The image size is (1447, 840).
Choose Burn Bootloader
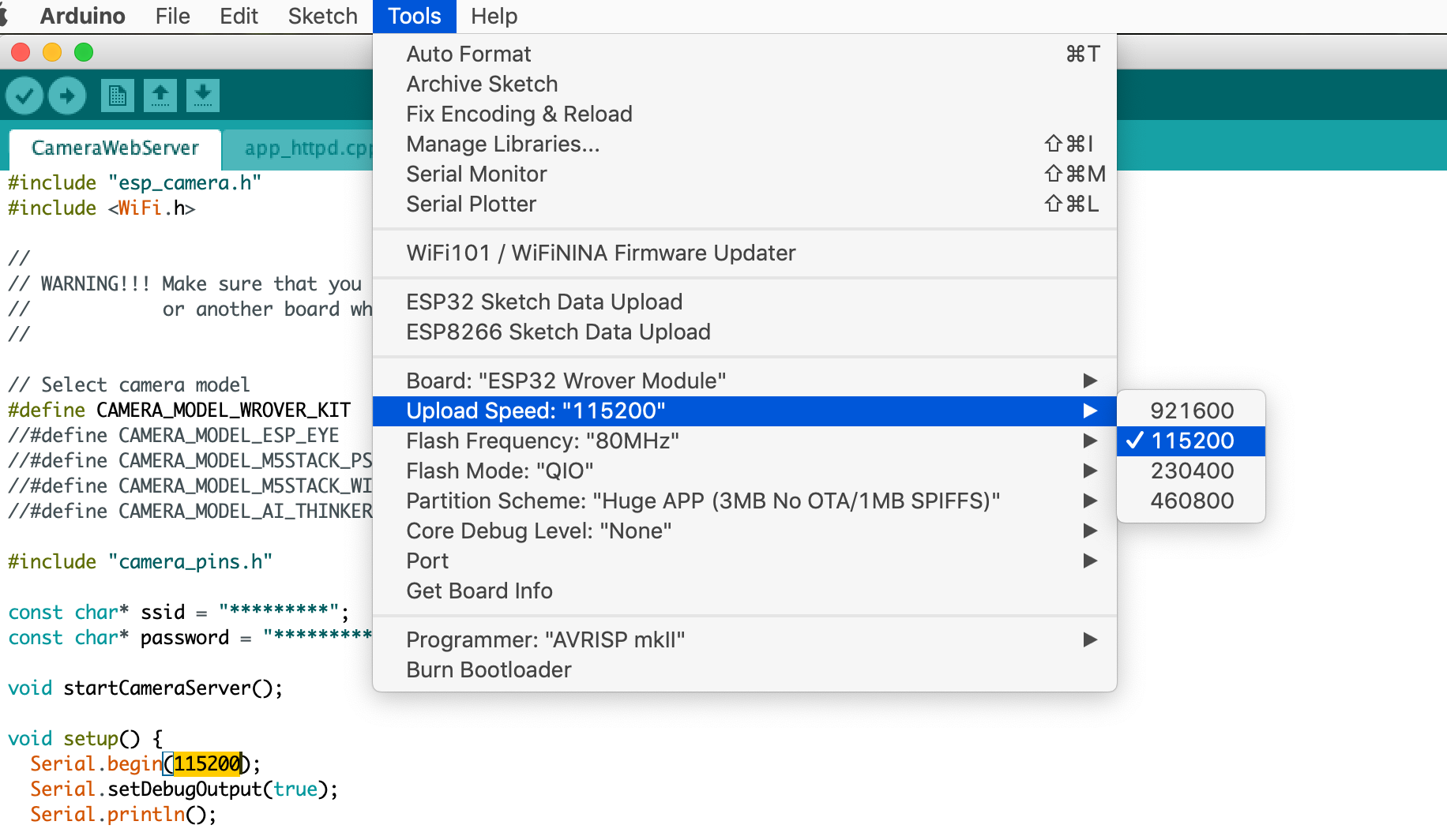tap(744, 669)
